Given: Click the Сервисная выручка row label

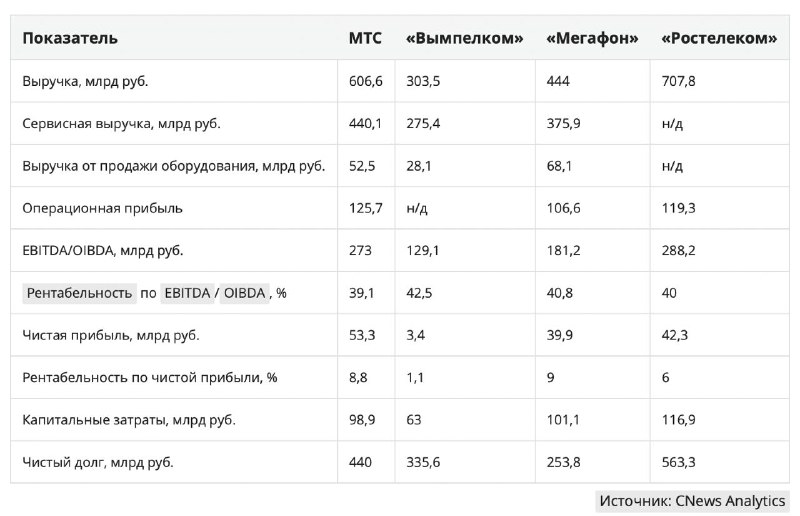Looking at the screenshot, I should point(121,124).
